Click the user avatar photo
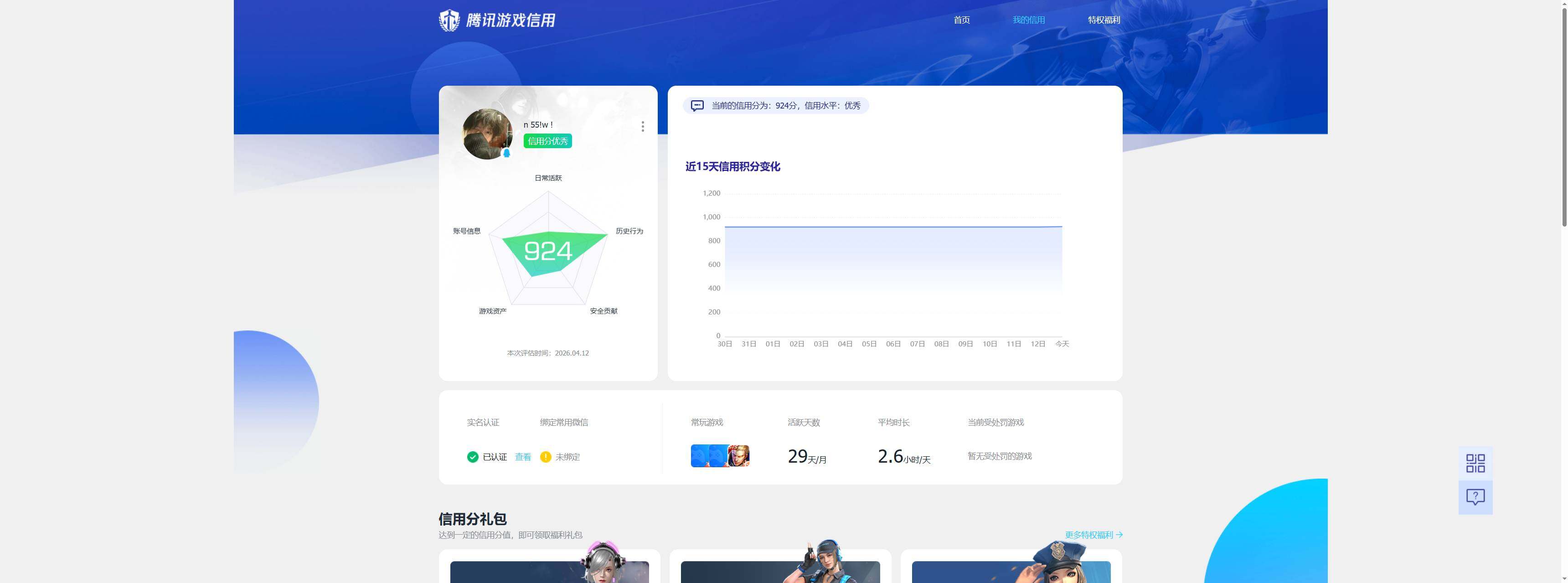Viewport: 1568px width, 583px height. (487, 134)
